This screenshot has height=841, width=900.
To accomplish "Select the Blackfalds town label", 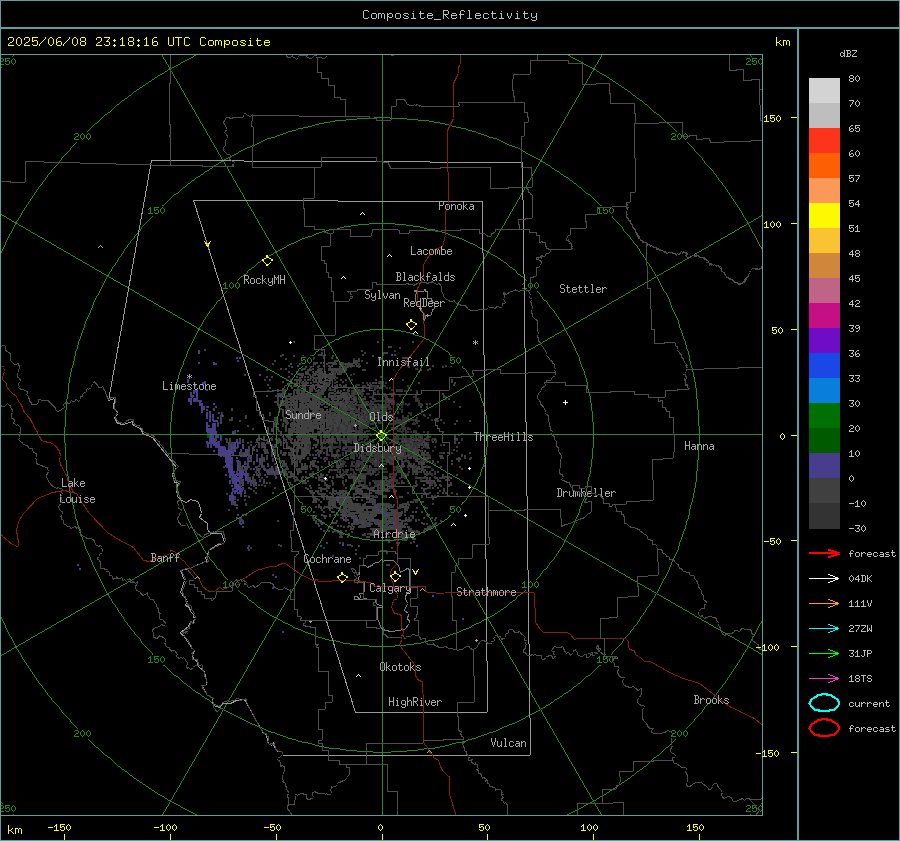I will pyautogui.click(x=425, y=277).
